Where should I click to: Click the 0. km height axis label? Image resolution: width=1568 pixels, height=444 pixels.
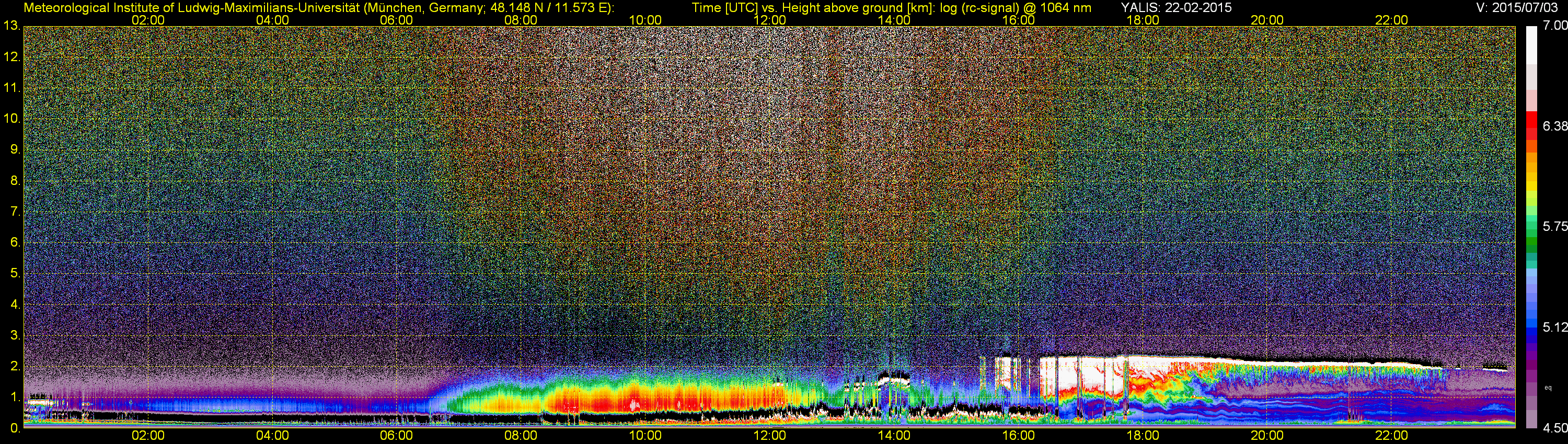[16, 428]
